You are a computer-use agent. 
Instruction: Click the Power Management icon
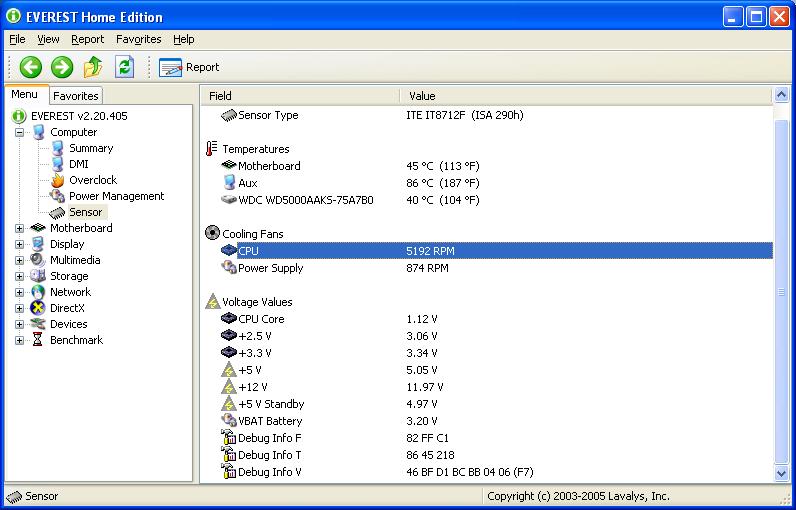[x=57, y=196]
